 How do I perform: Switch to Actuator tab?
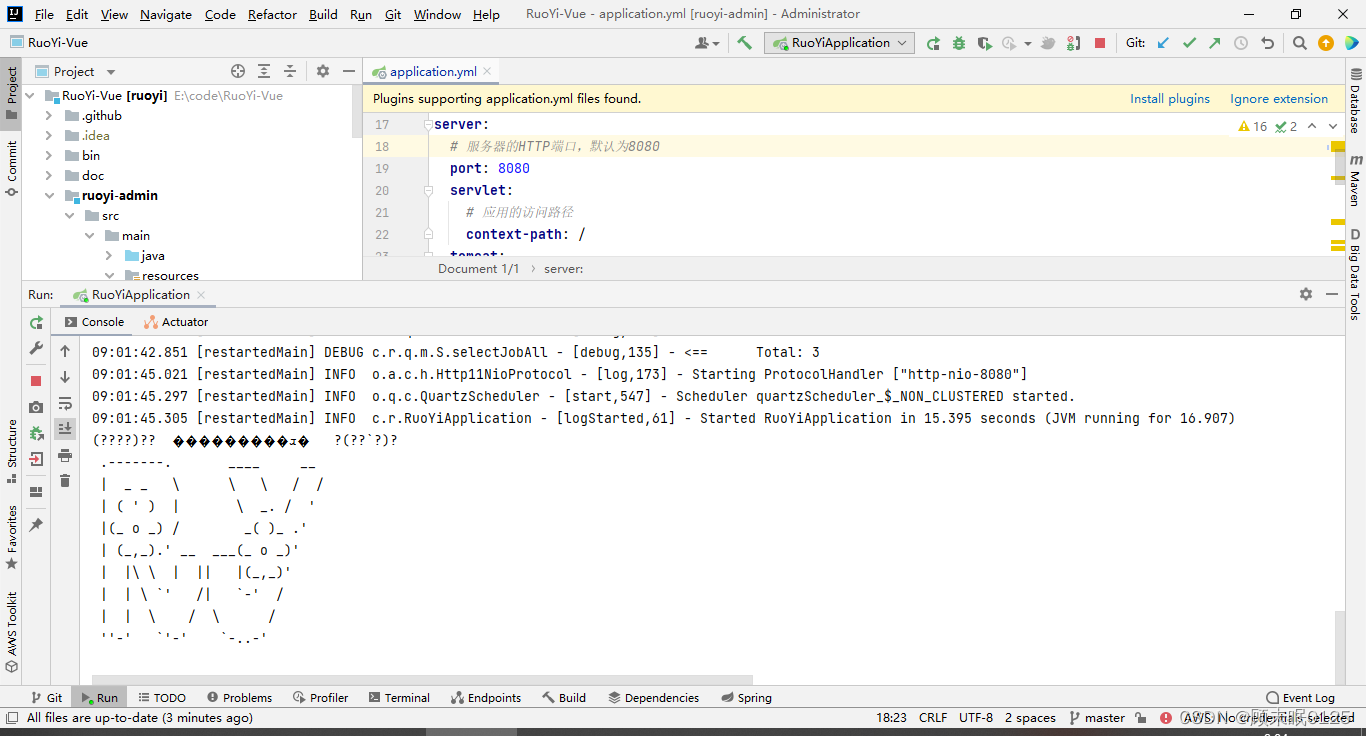coord(176,322)
